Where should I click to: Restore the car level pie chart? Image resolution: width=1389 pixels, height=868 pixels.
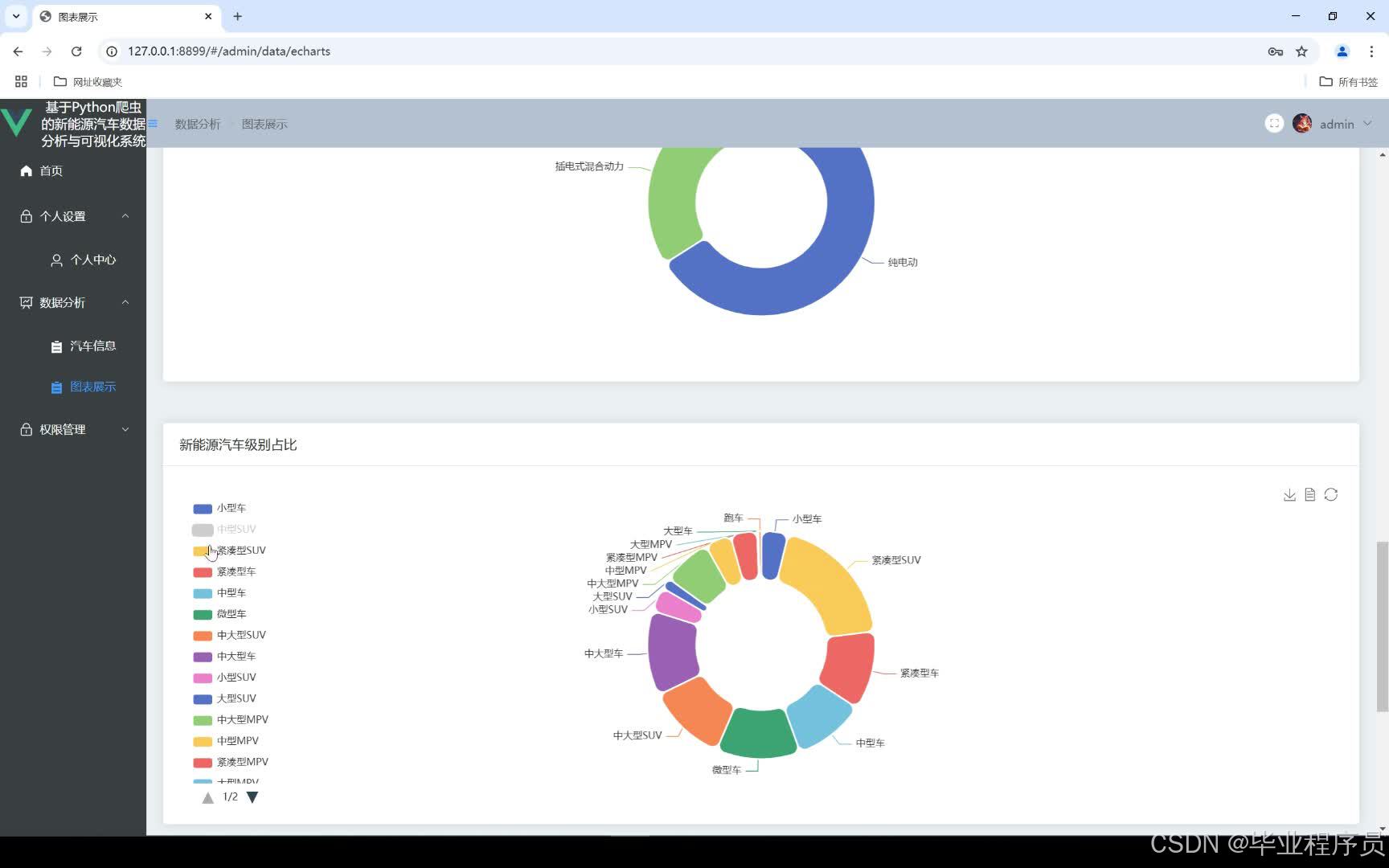(x=1331, y=494)
